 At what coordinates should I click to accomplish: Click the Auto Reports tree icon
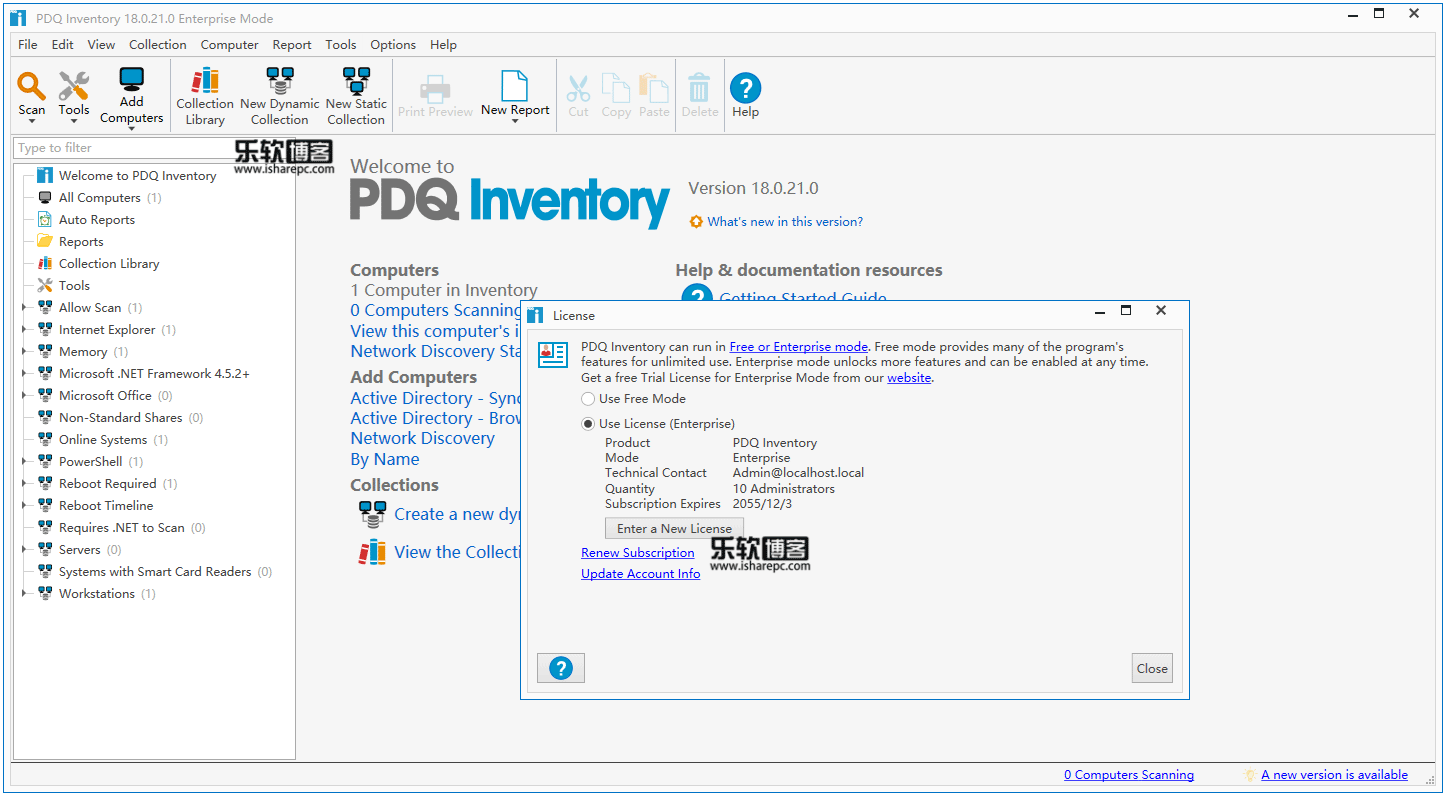click(x=45, y=220)
